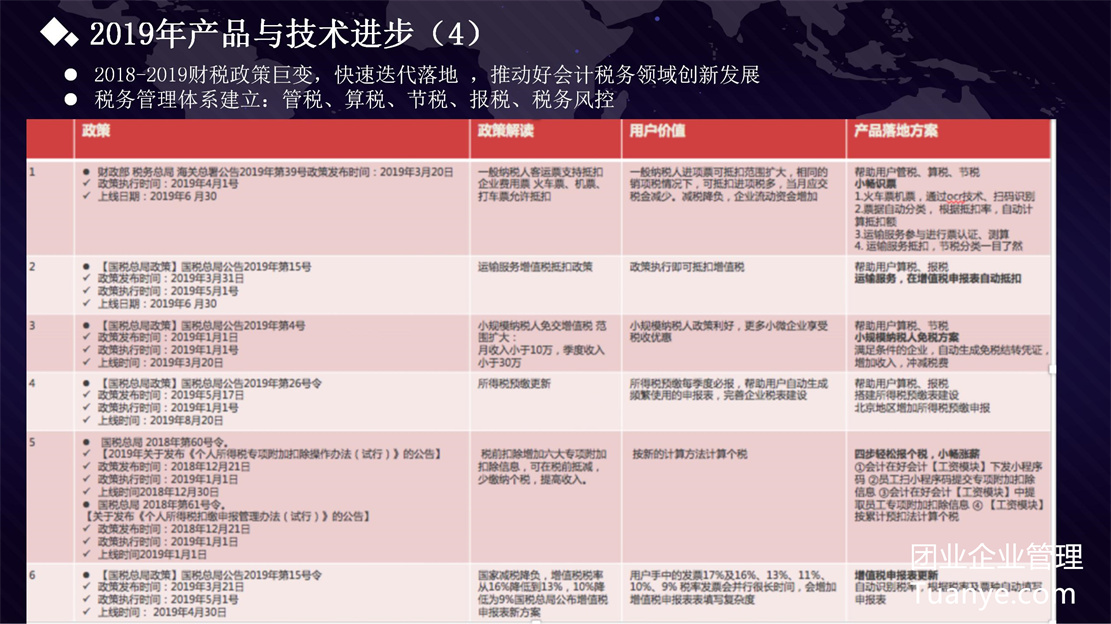
Task: Select the "用户价值" column header
Action: [x=658, y=131]
